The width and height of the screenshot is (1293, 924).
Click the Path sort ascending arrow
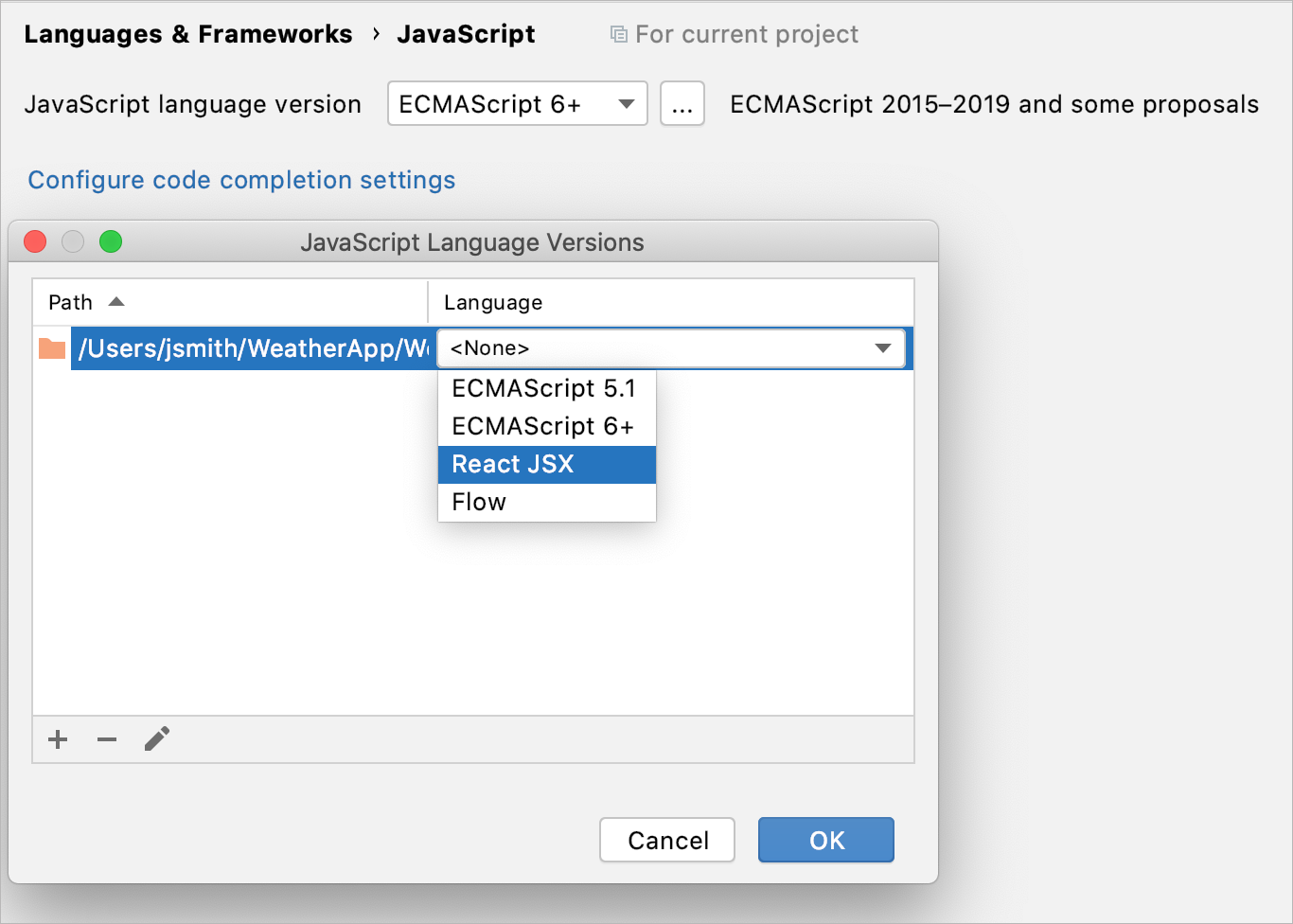(x=116, y=302)
